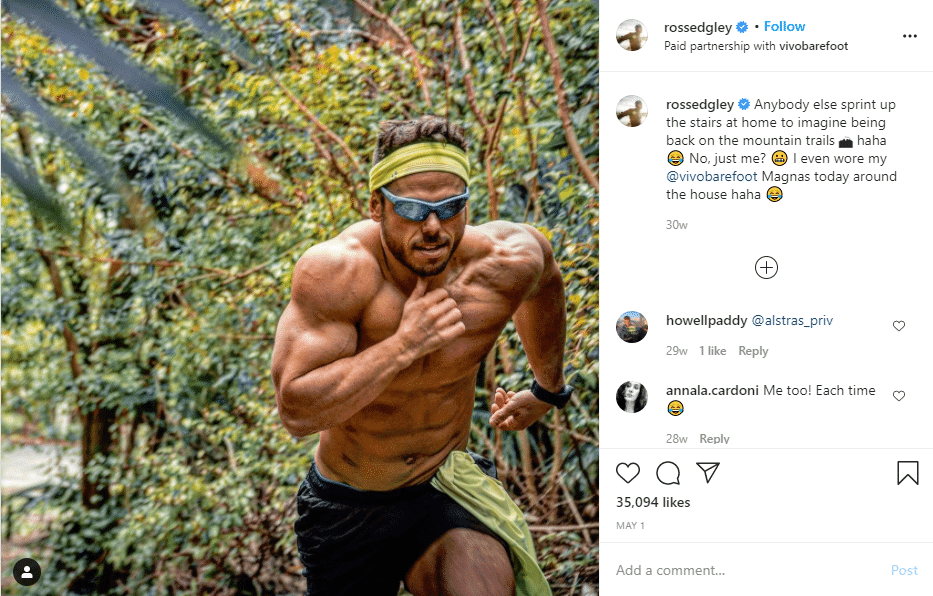Toggle like on the post header avatar
Image resolution: width=933 pixels, height=596 pixels.
[x=632, y=36]
